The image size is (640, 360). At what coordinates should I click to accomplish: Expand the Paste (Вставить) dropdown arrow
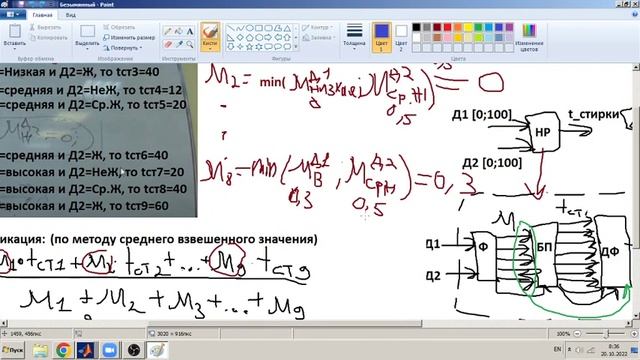tap(15, 49)
